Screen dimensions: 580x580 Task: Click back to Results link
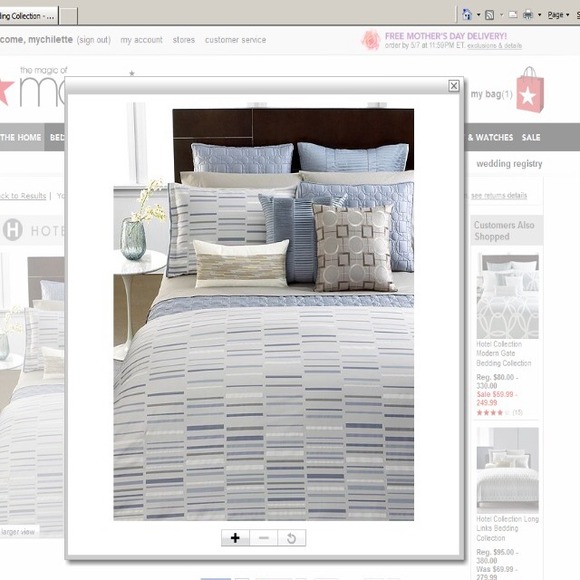[23, 196]
